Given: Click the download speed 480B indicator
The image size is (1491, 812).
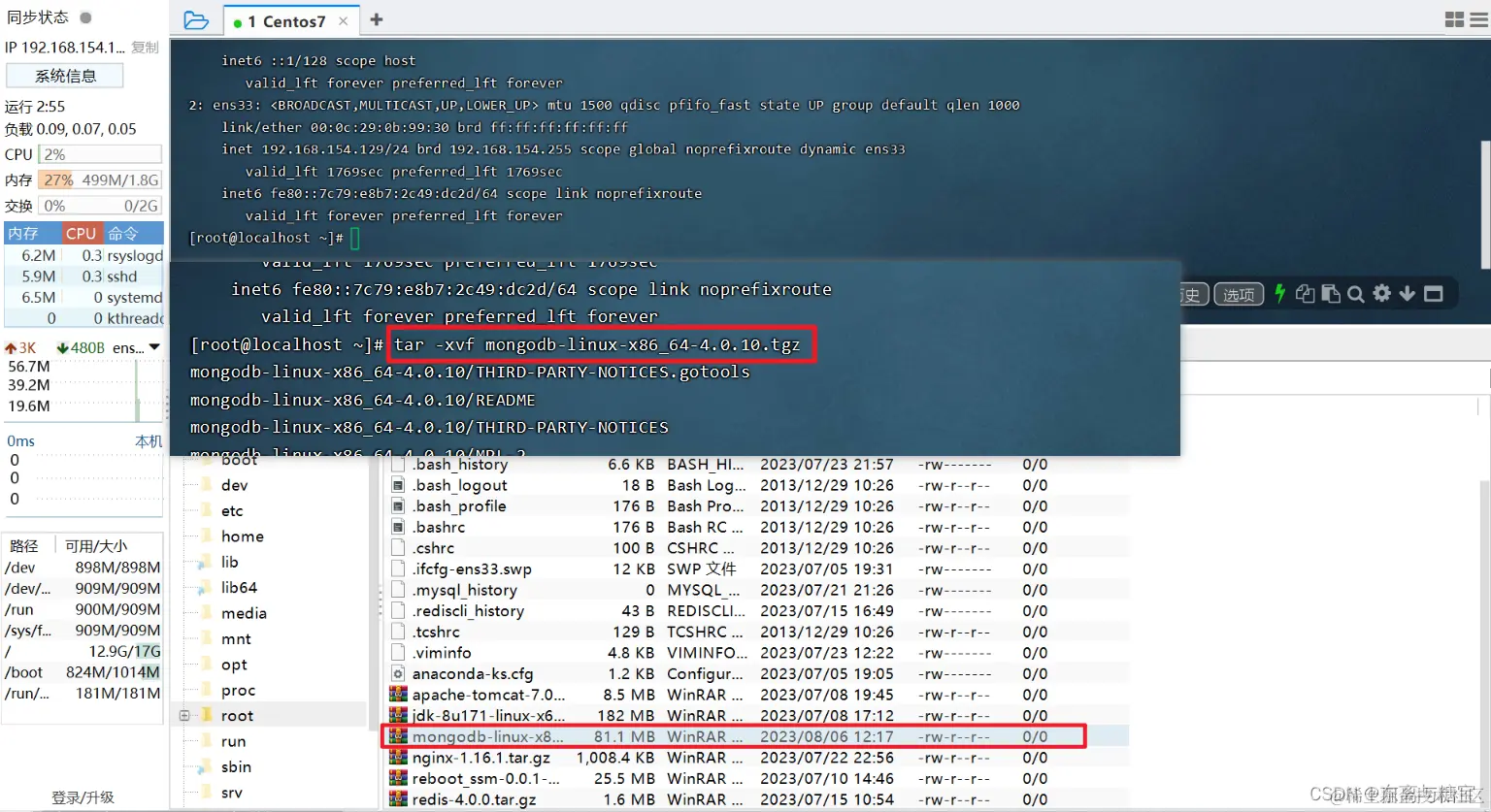Looking at the screenshot, I should click(81, 347).
